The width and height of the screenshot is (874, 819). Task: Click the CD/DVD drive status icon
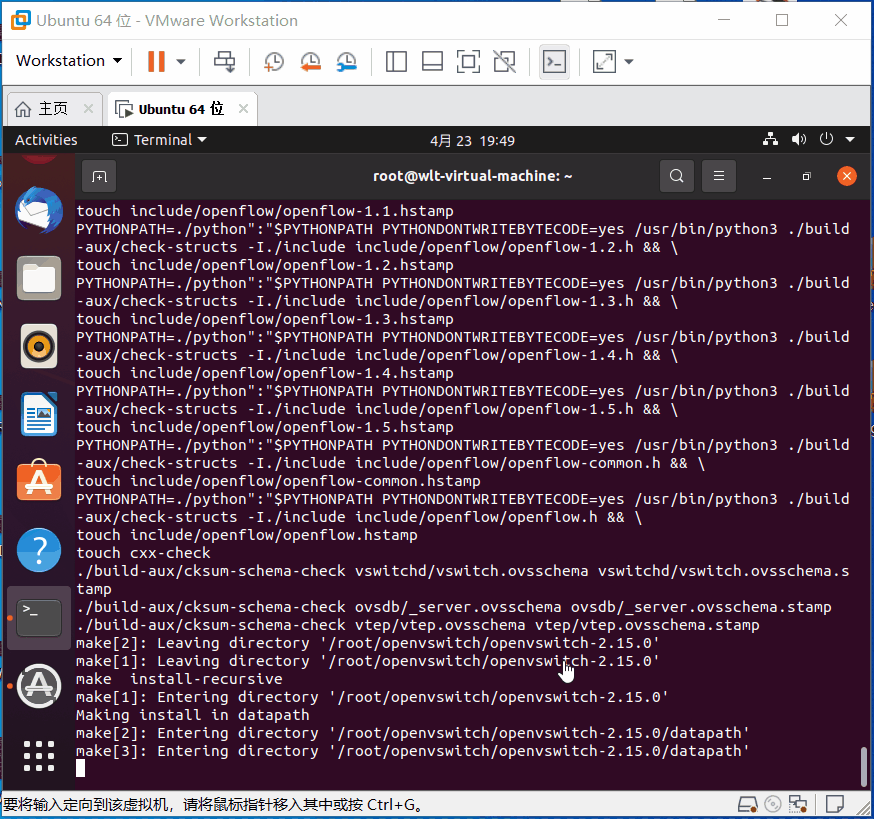point(773,805)
